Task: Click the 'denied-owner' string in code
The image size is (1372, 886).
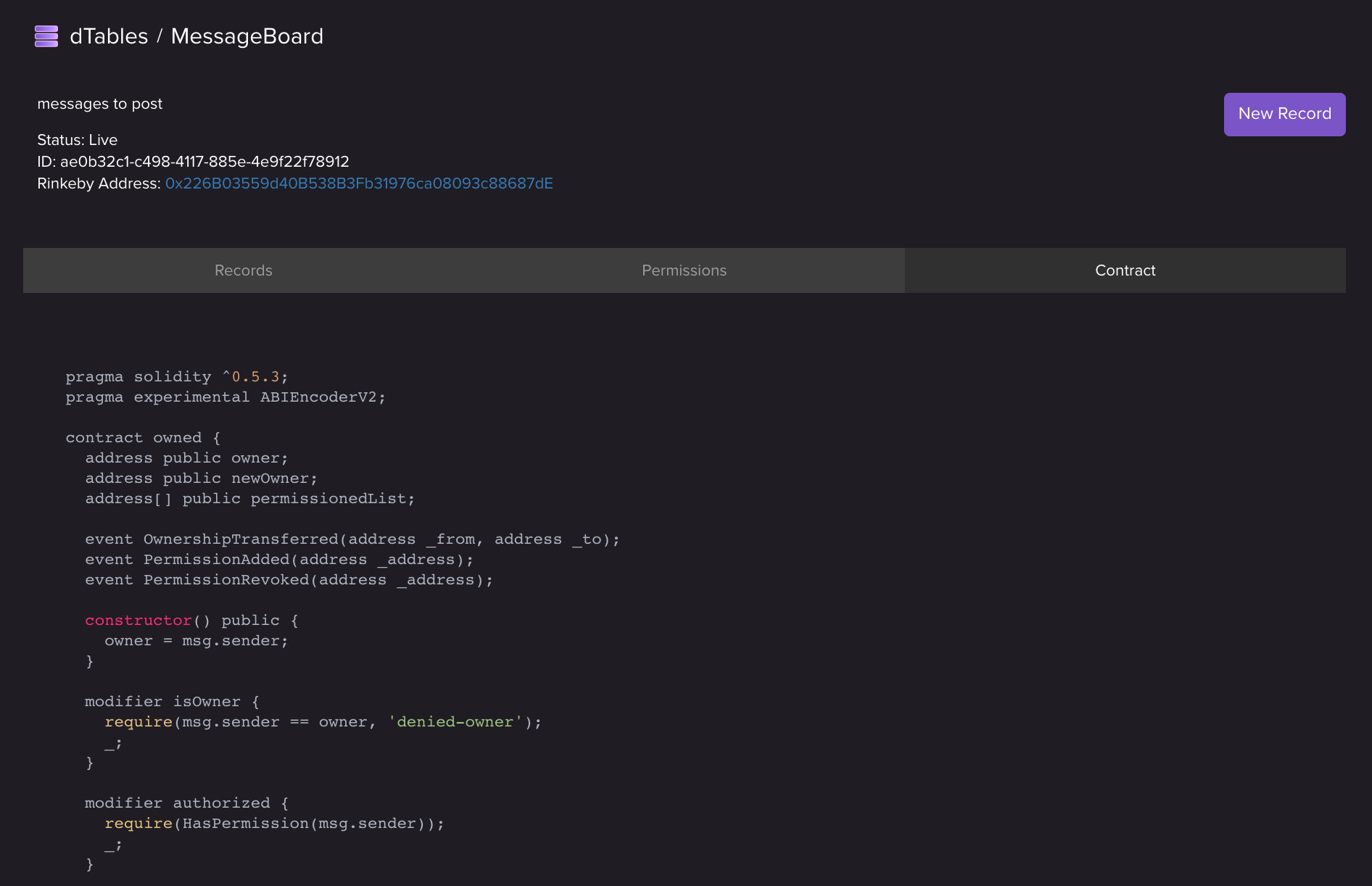Action: (455, 722)
